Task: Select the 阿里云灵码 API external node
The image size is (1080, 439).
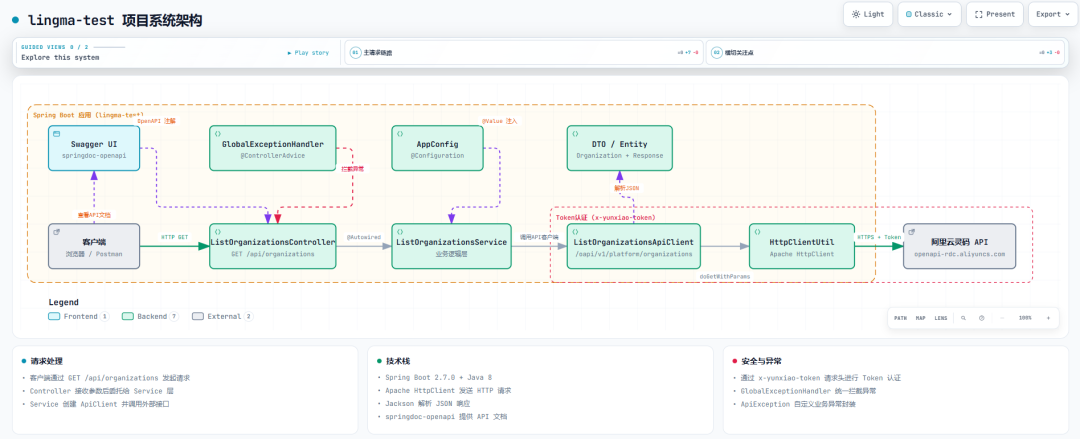Action: (959, 246)
